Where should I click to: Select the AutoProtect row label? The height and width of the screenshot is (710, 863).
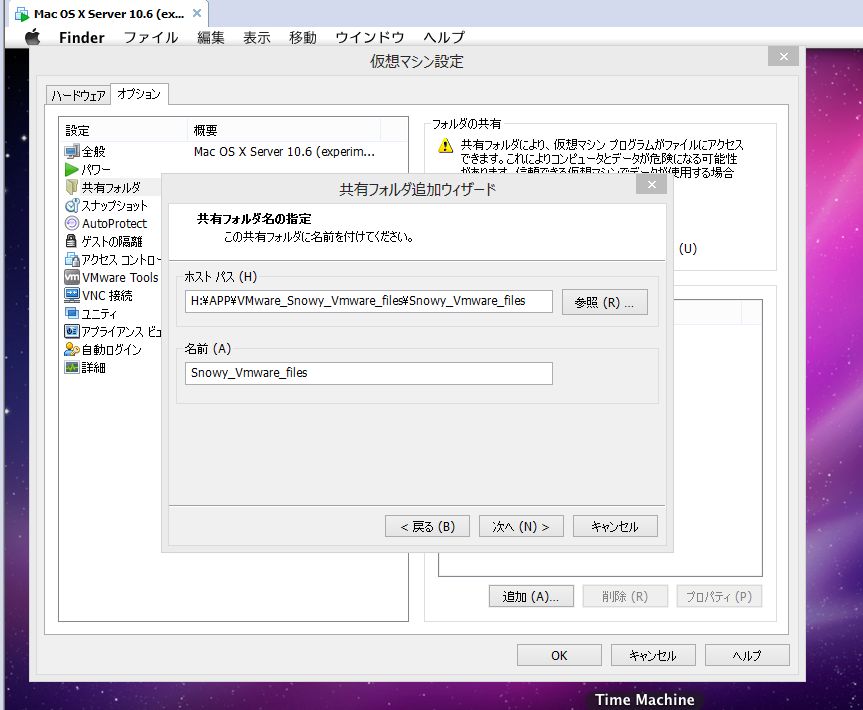click(114, 223)
